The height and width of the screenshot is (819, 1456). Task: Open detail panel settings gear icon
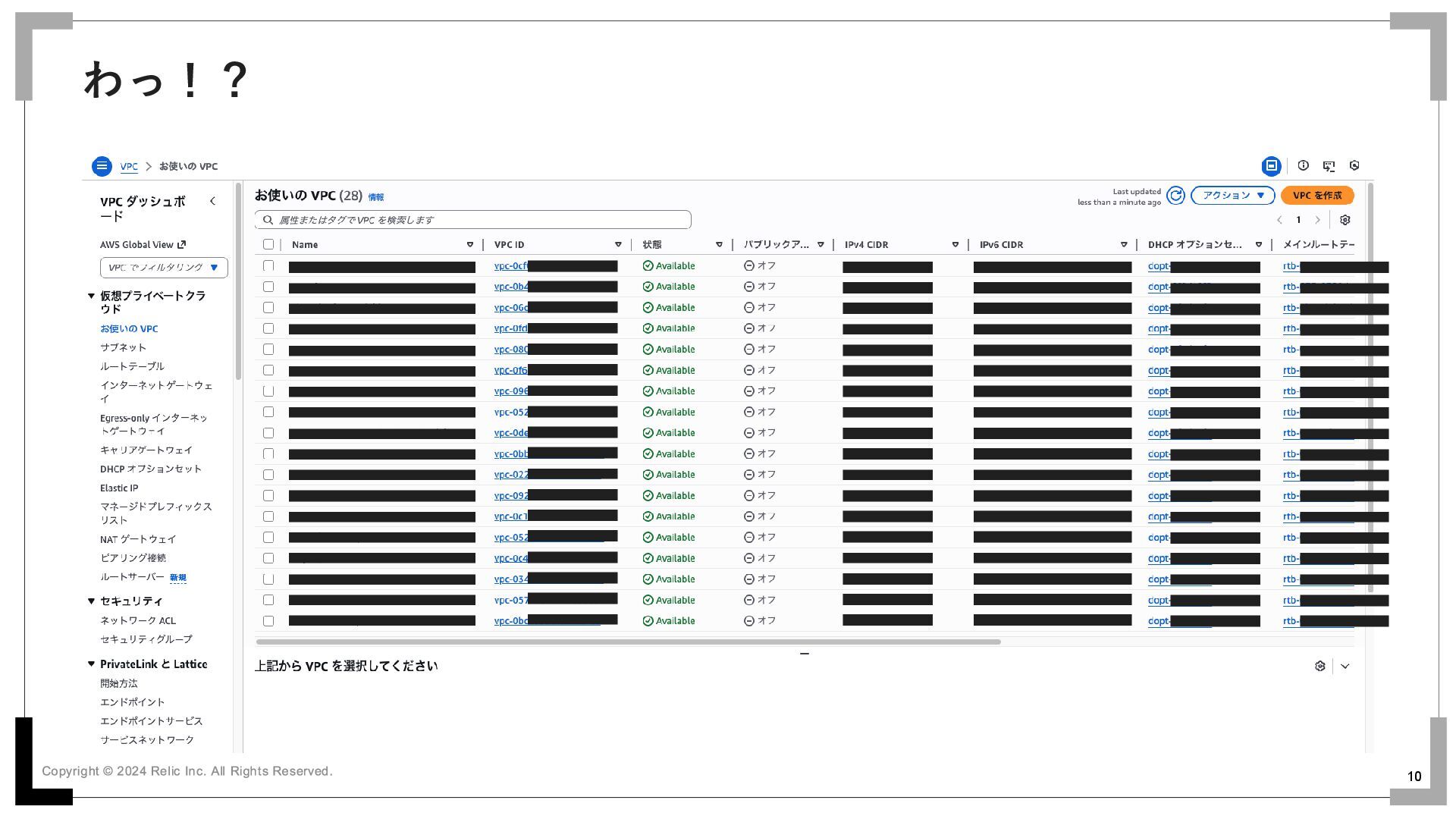point(1319,666)
